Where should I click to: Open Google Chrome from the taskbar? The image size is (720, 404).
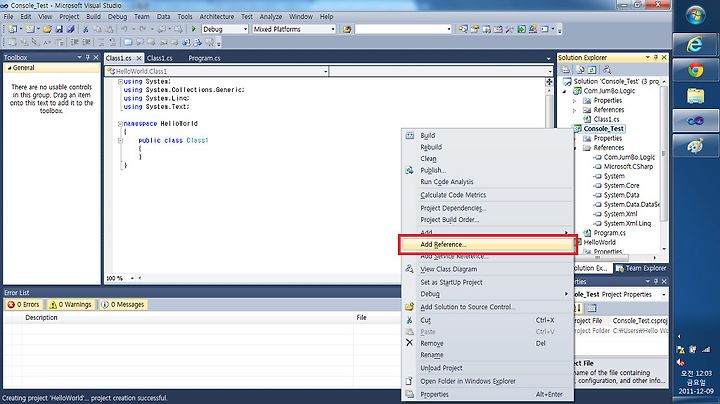[695, 70]
